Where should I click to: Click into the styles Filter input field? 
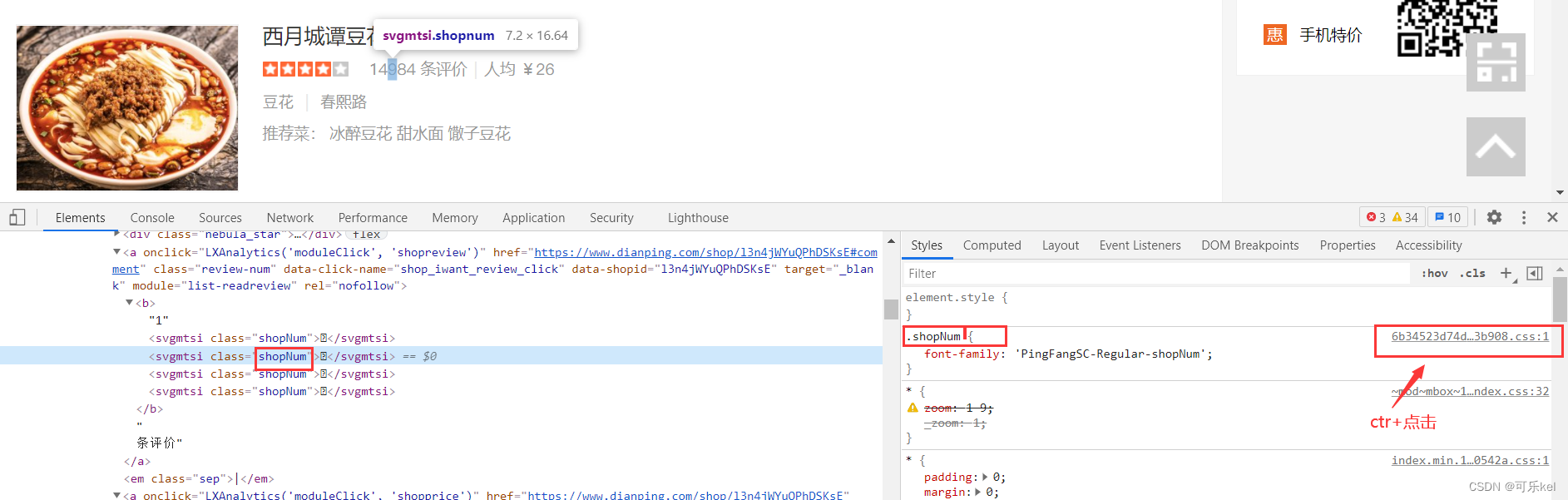[x=1156, y=273]
